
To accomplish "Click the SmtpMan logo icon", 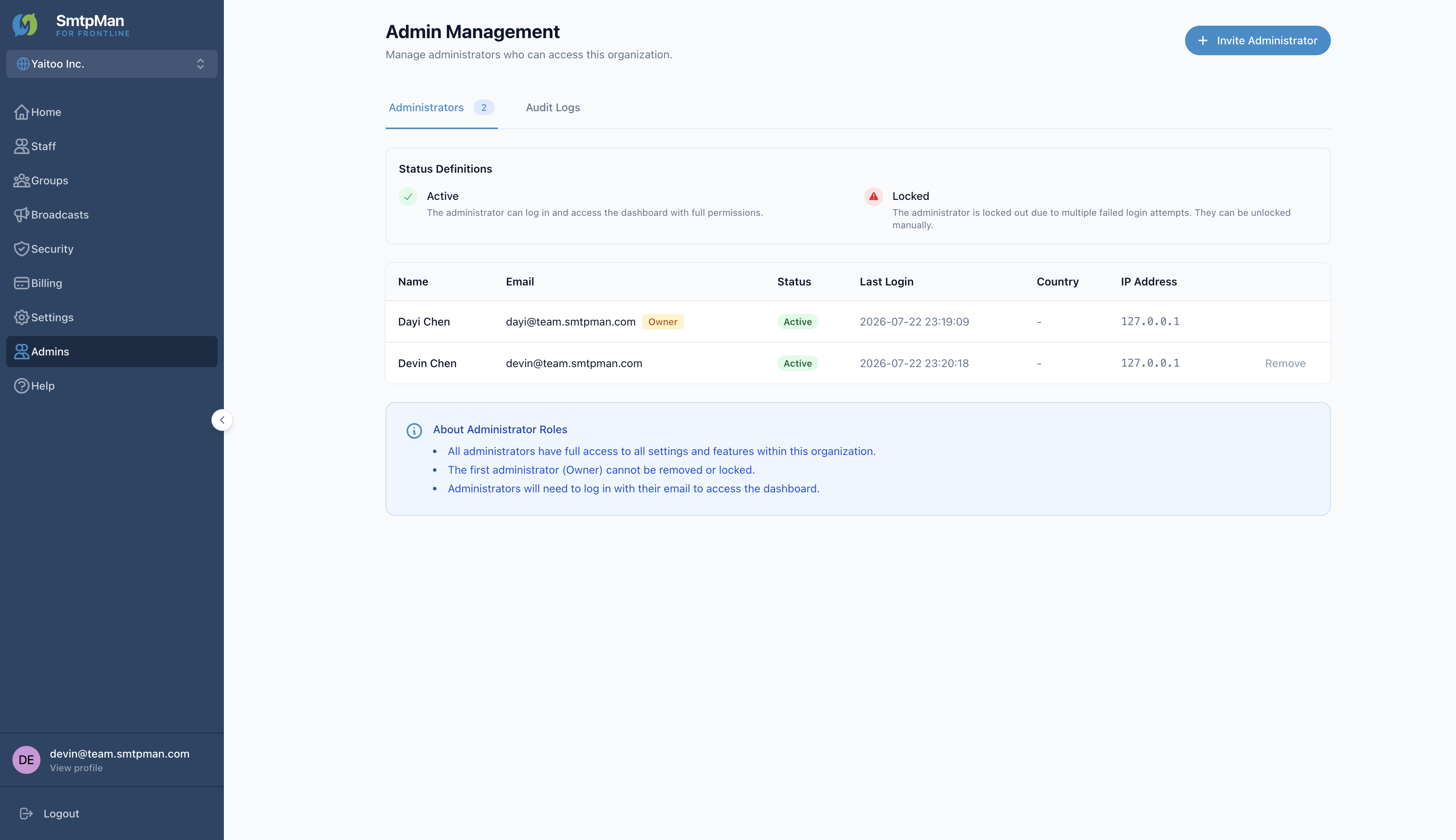I will tap(25, 25).
